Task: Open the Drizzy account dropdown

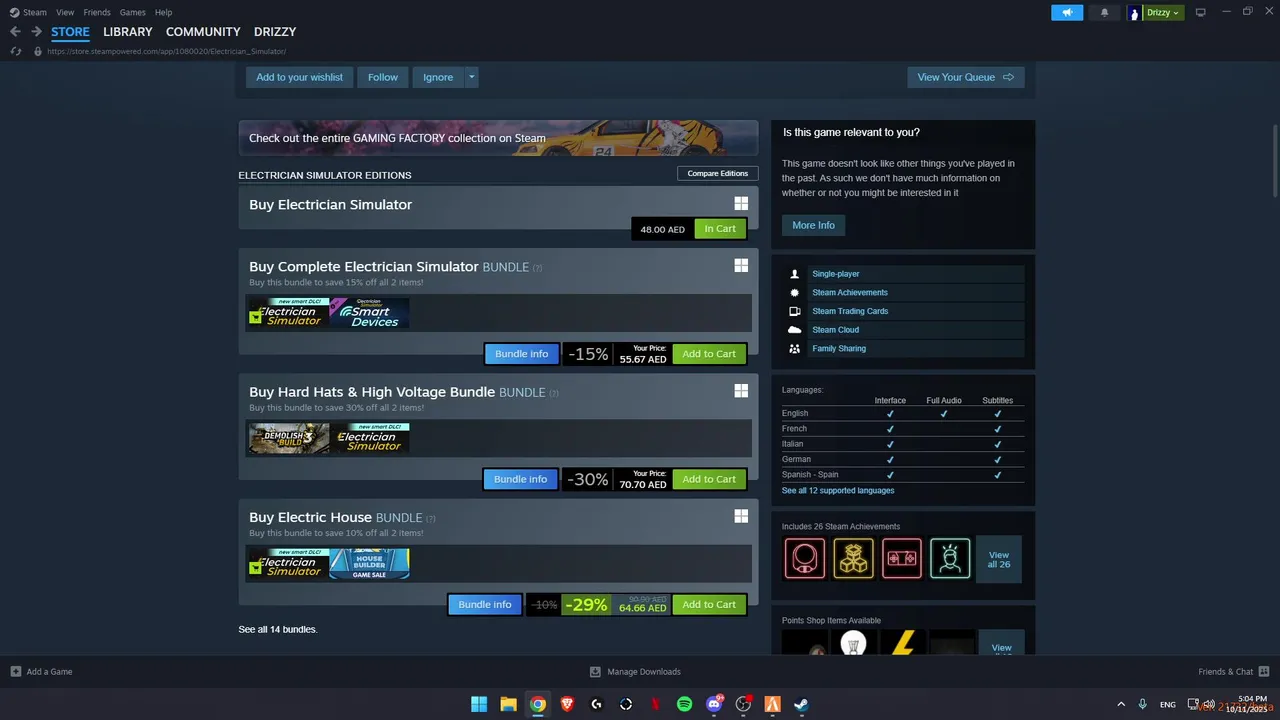Action: point(1164,13)
